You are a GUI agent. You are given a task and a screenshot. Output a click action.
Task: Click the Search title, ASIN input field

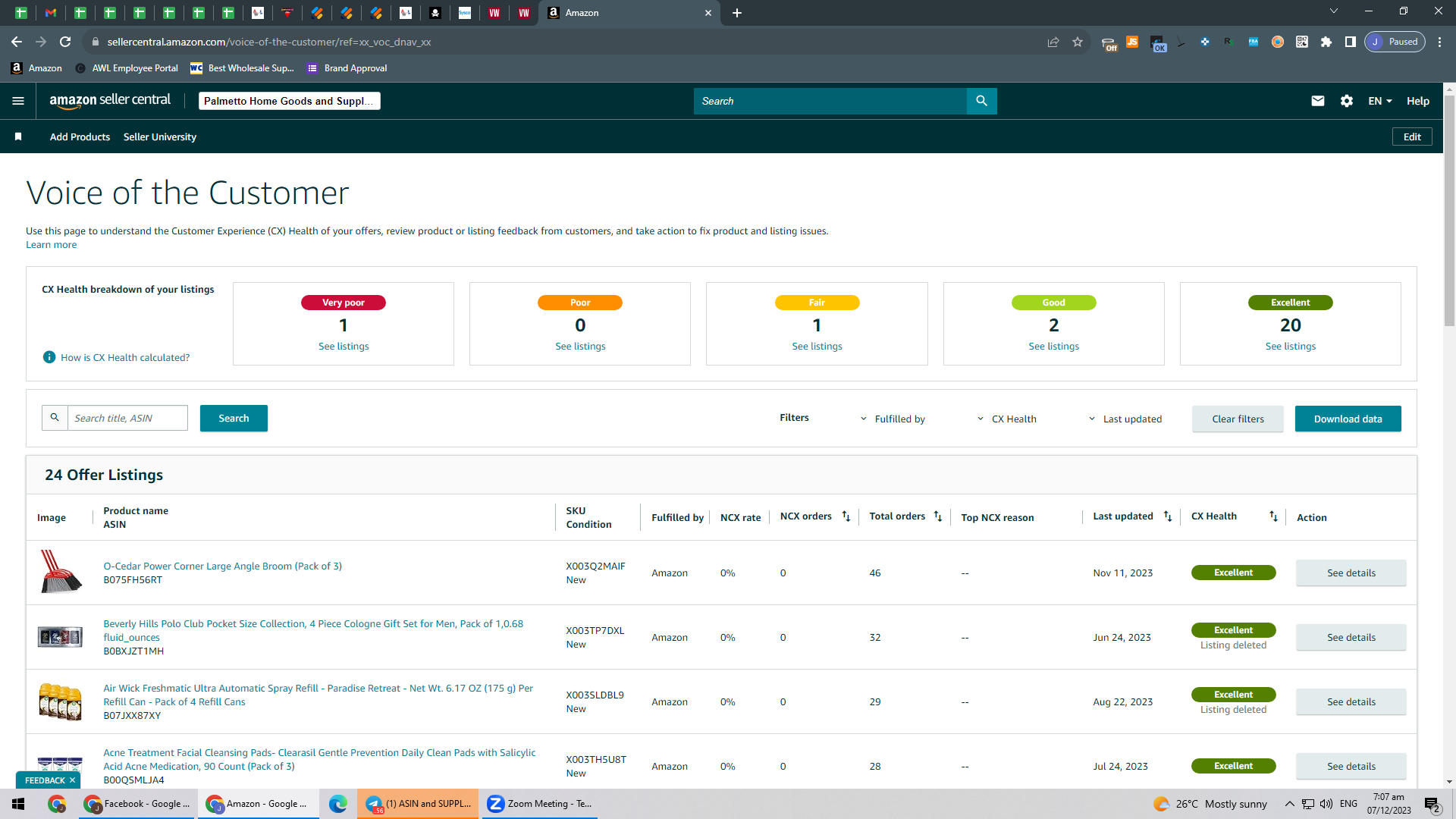[x=127, y=418]
